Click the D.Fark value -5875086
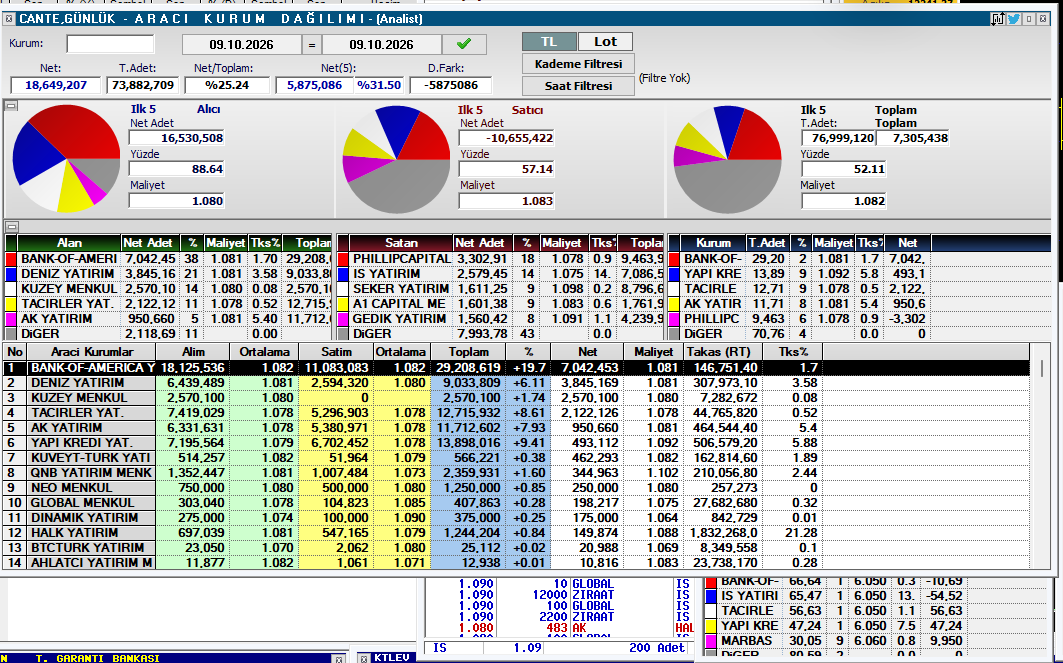 click(x=451, y=85)
